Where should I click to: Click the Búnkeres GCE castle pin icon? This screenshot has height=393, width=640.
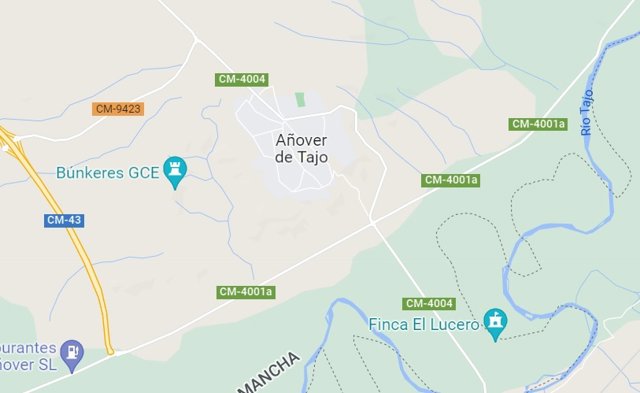click(x=175, y=172)
